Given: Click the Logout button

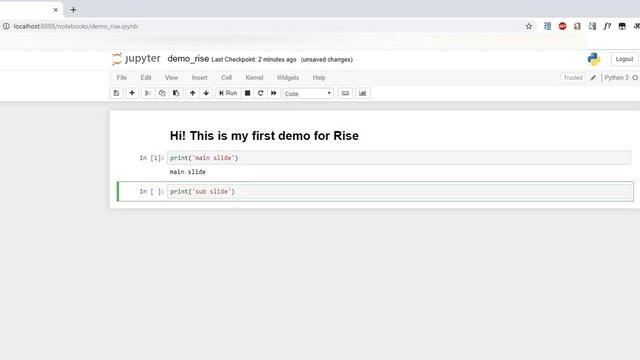Looking at the screenshot, I should click(x=624, y=59).
